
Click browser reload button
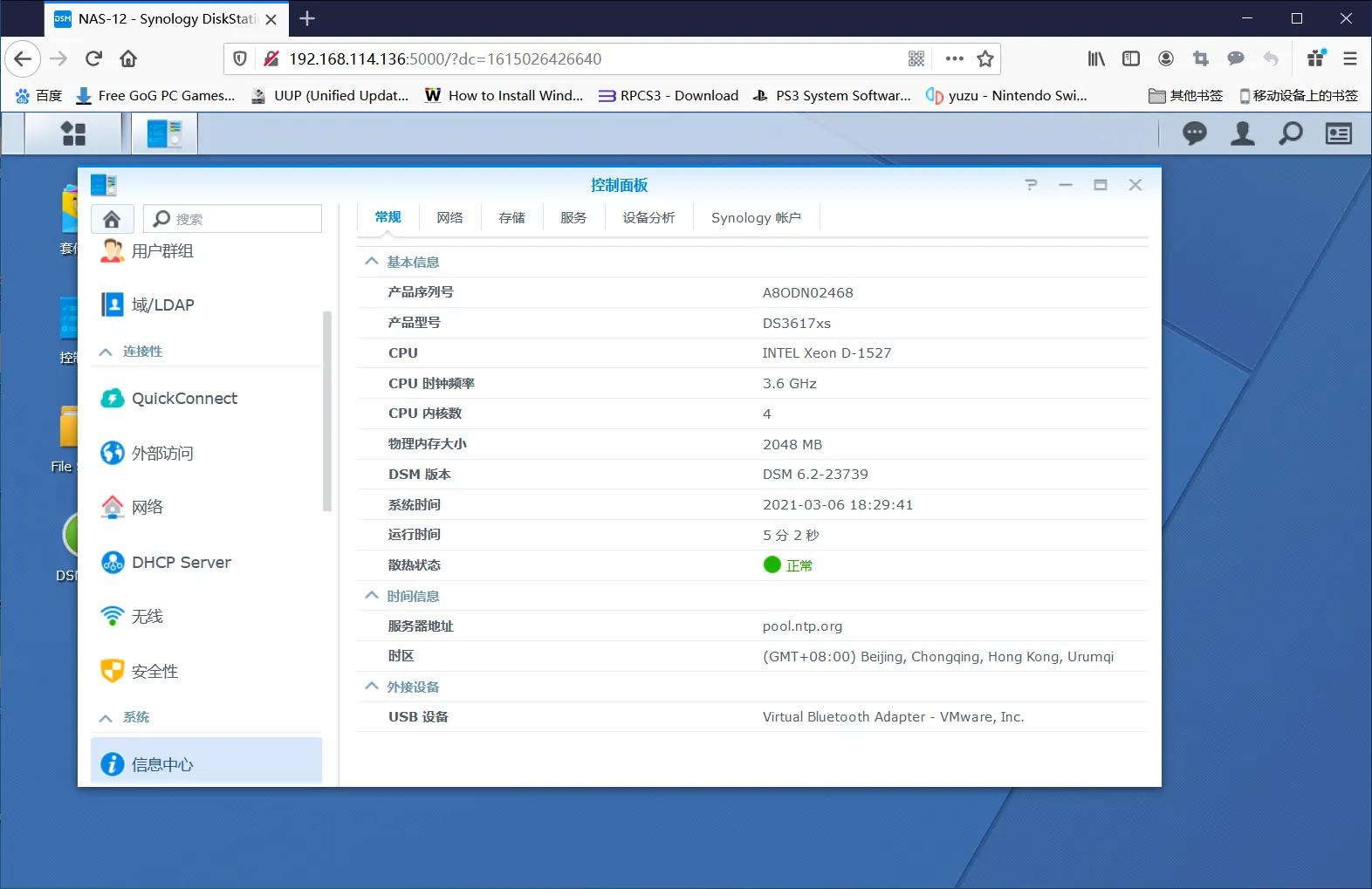pyautogui.click(x=93, y=58)
